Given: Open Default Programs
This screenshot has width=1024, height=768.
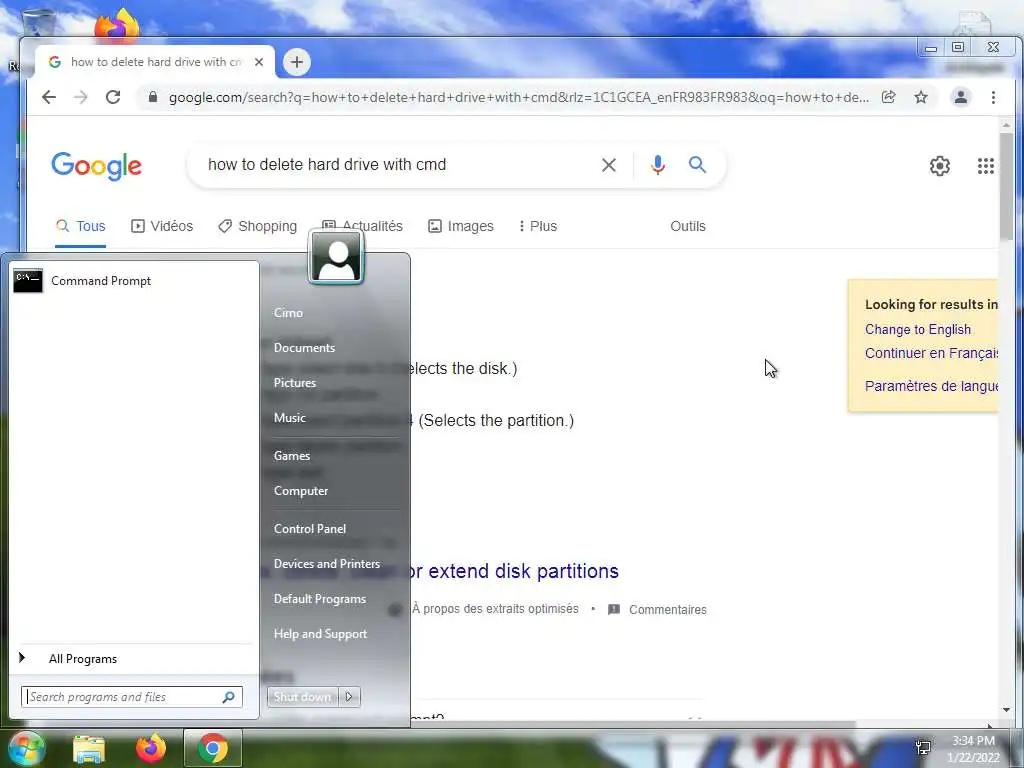Looking at the screenshot, I should click(x=319, y=599).
